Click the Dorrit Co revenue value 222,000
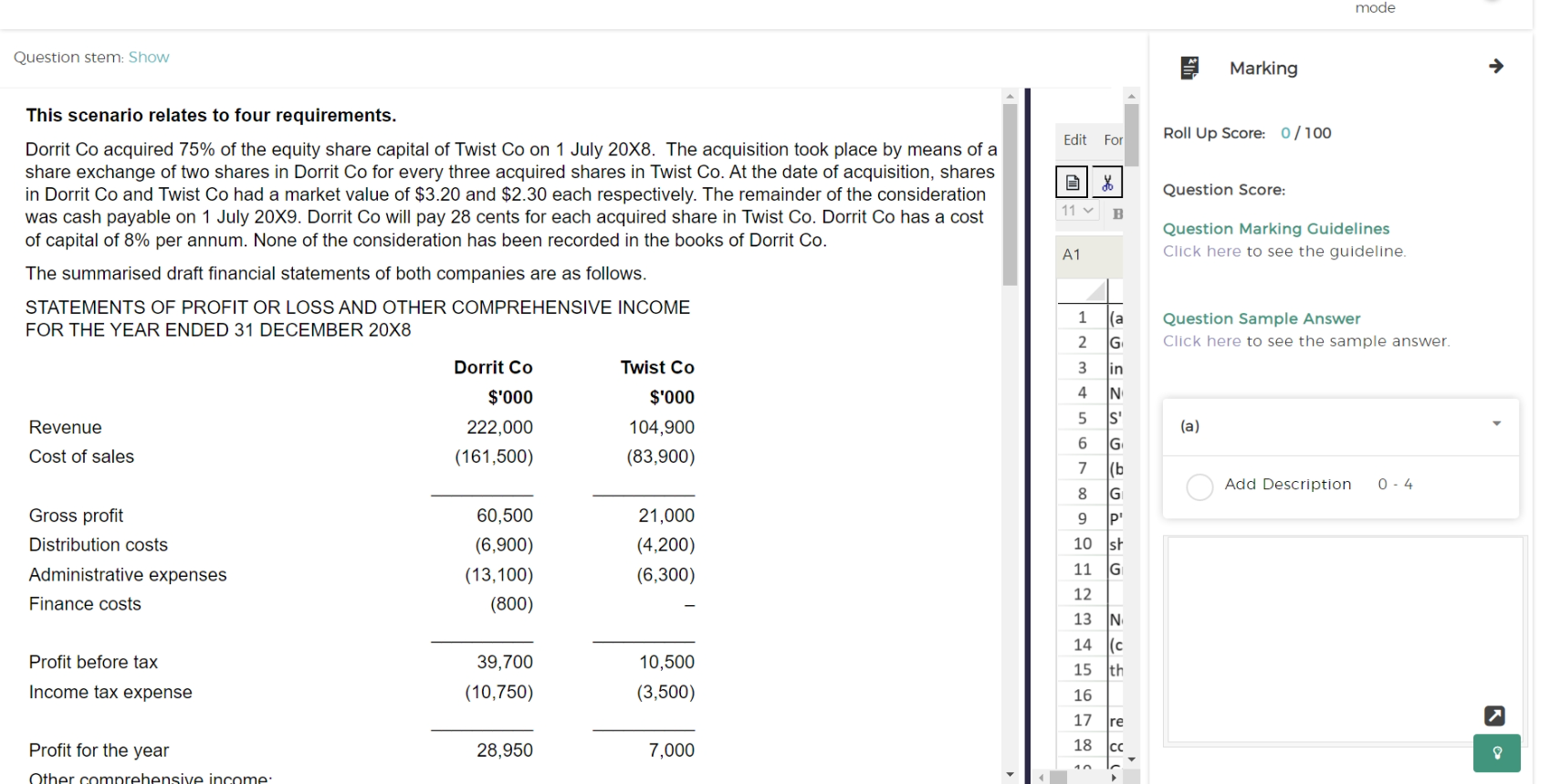 (499, 427)
